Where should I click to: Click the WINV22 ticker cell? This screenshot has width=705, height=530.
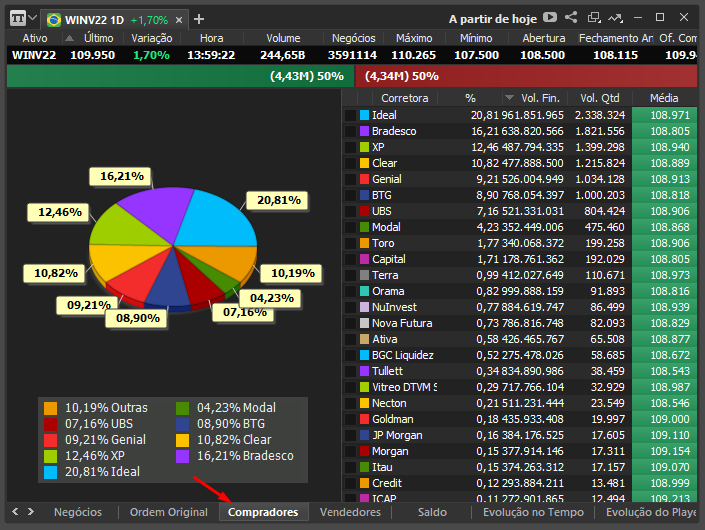tap(34, 55)
